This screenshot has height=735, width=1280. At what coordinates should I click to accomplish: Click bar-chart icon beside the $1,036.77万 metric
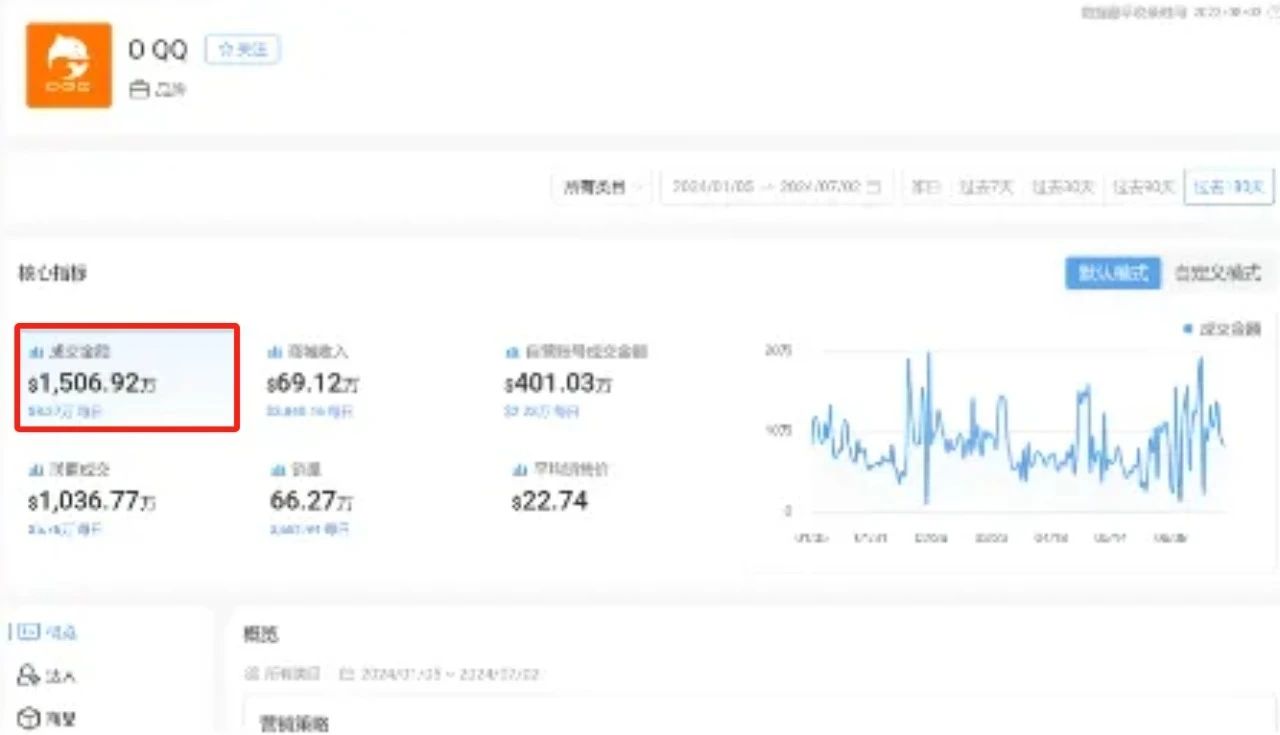pyautogui.click(x=36, y=469)
